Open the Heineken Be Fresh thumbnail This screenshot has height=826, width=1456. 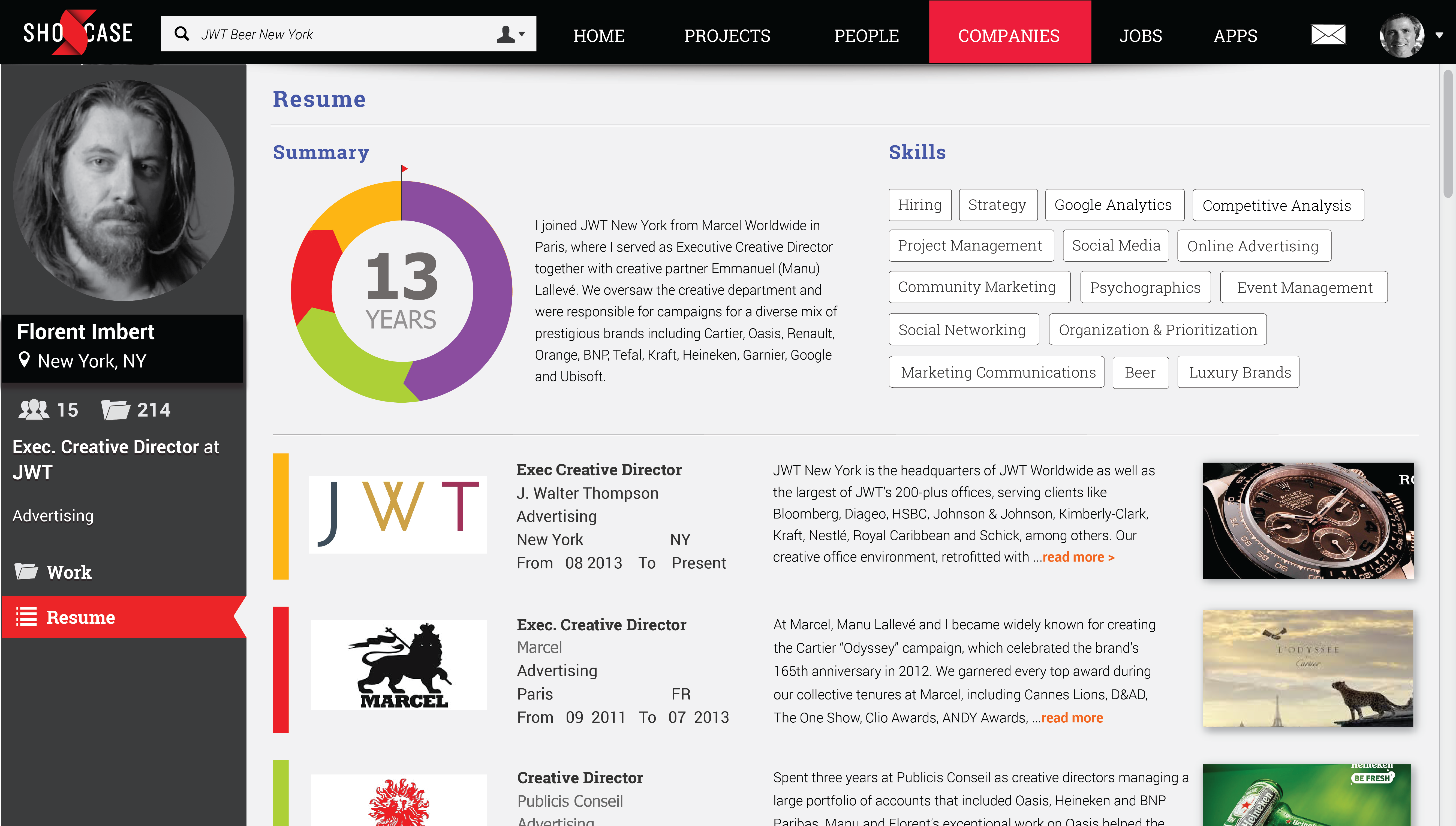1307,795
